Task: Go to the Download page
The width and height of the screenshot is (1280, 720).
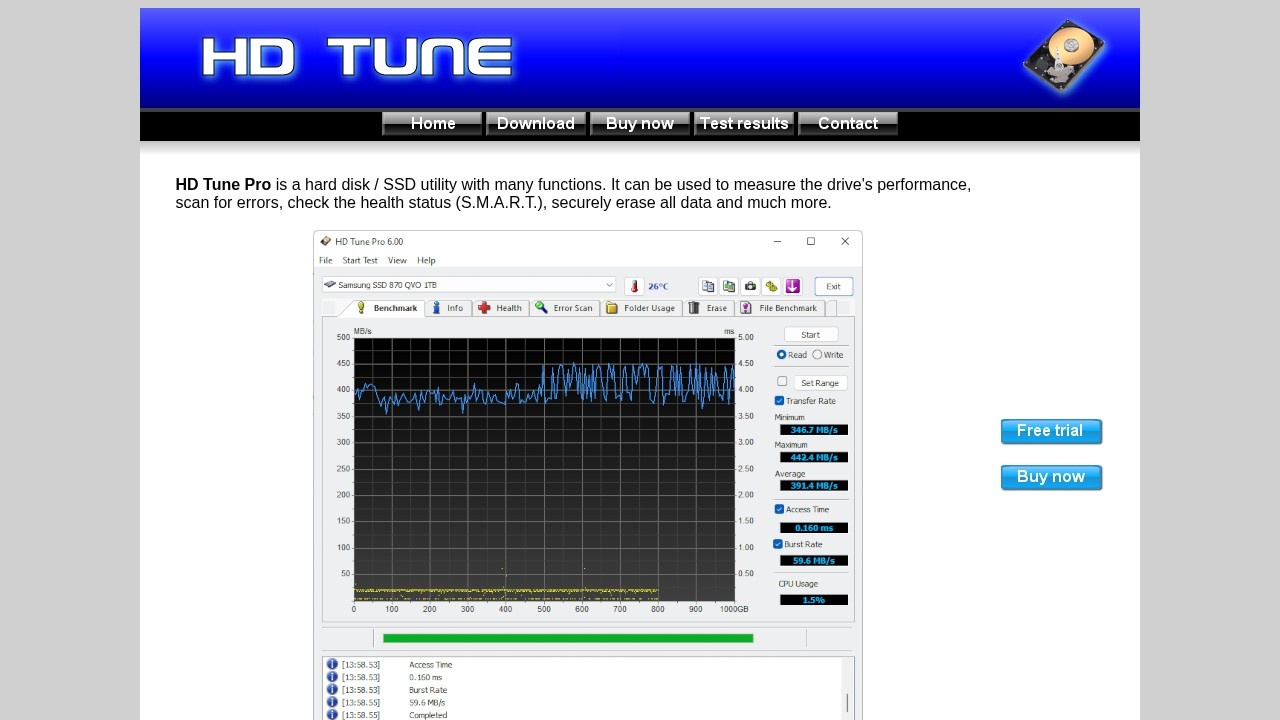Action: [x=536, y=124]
